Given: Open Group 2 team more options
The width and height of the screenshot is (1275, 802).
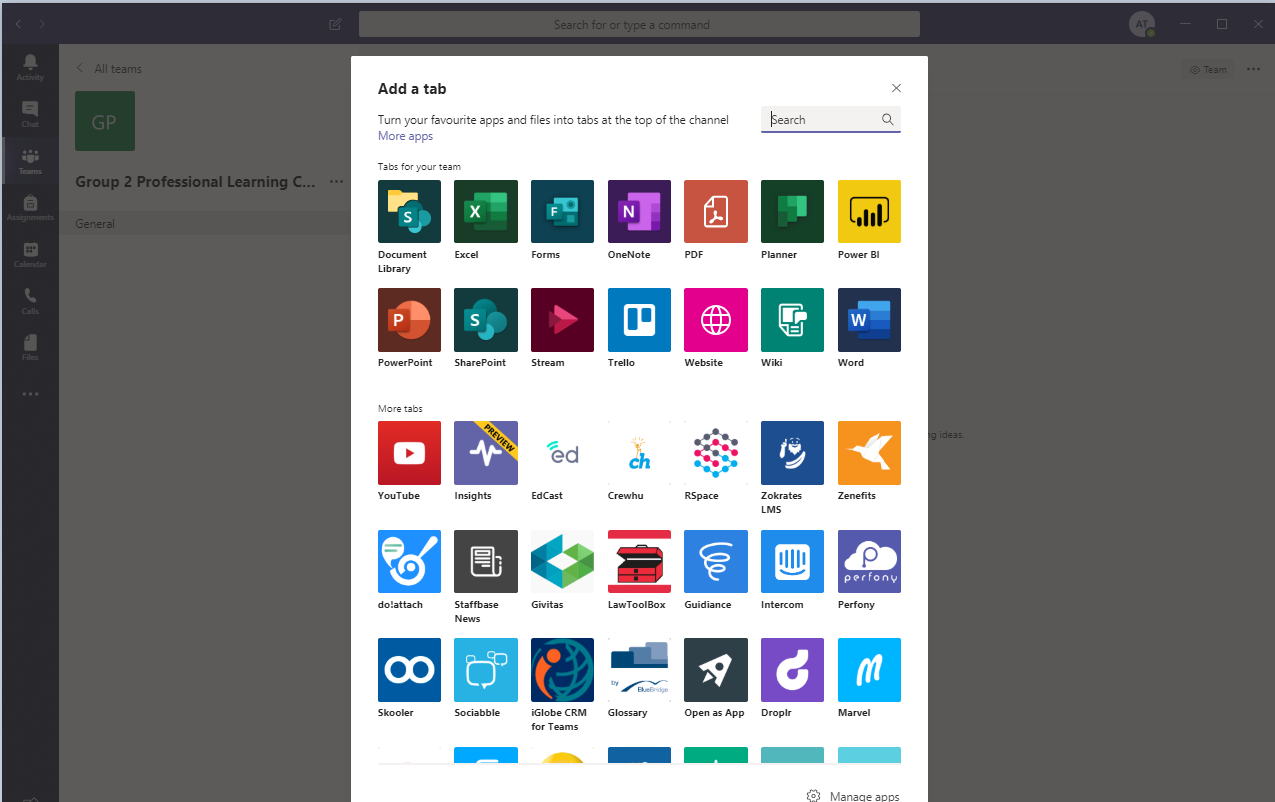Looking at the screenshot, I should click(336, 182).
